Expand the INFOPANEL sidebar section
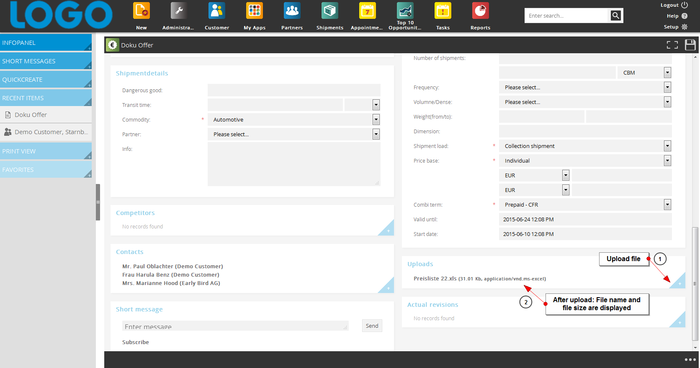 [x=46, y=42]
